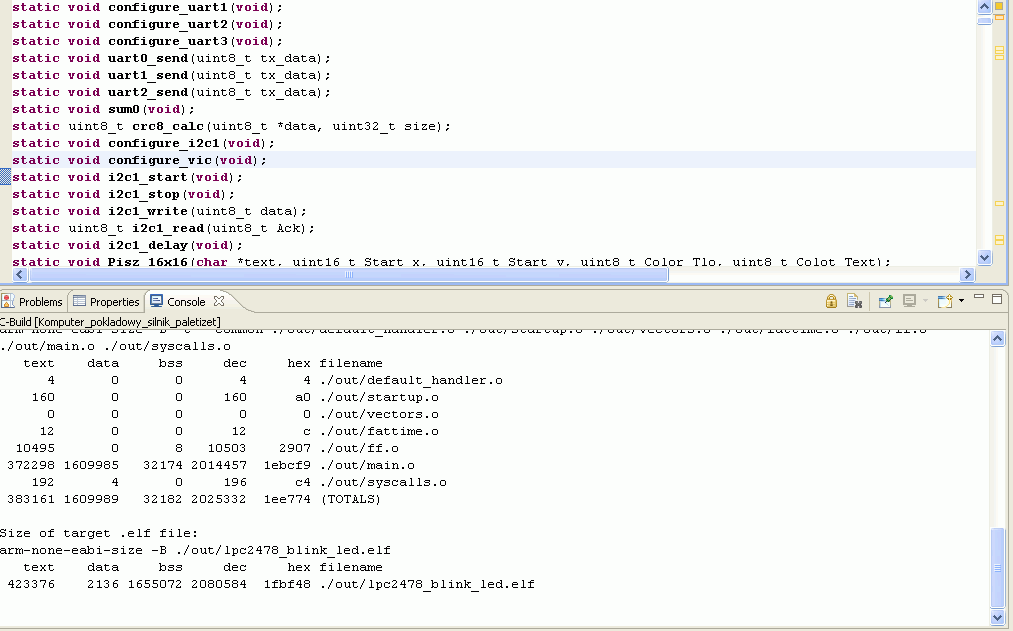Click the i2c1_start declaration
Screen dimensions: 1013x631
pyautogui.click(x=127, y=177)
